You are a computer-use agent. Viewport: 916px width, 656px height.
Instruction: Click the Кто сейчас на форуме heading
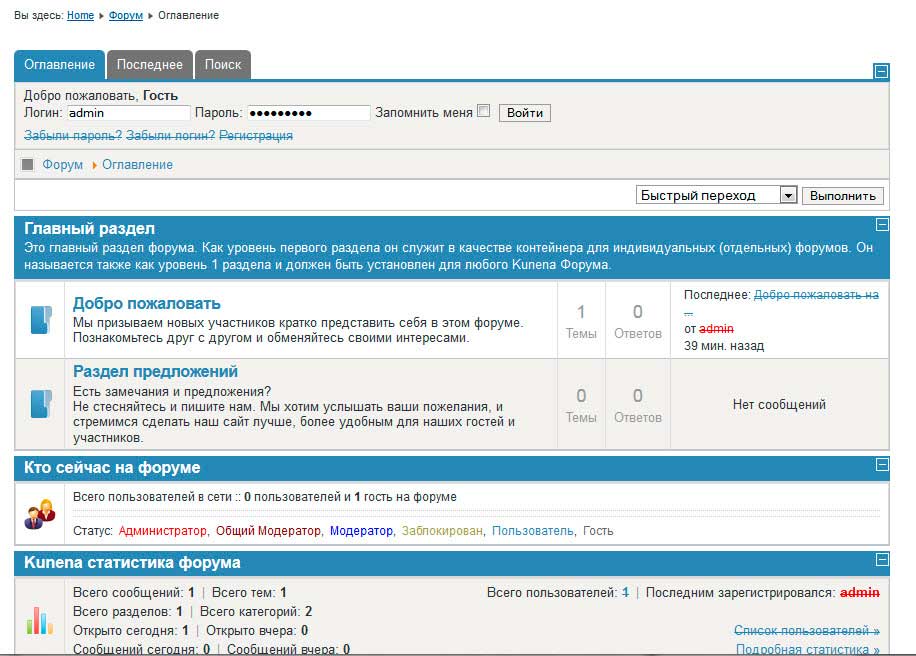tap(112, 468)
